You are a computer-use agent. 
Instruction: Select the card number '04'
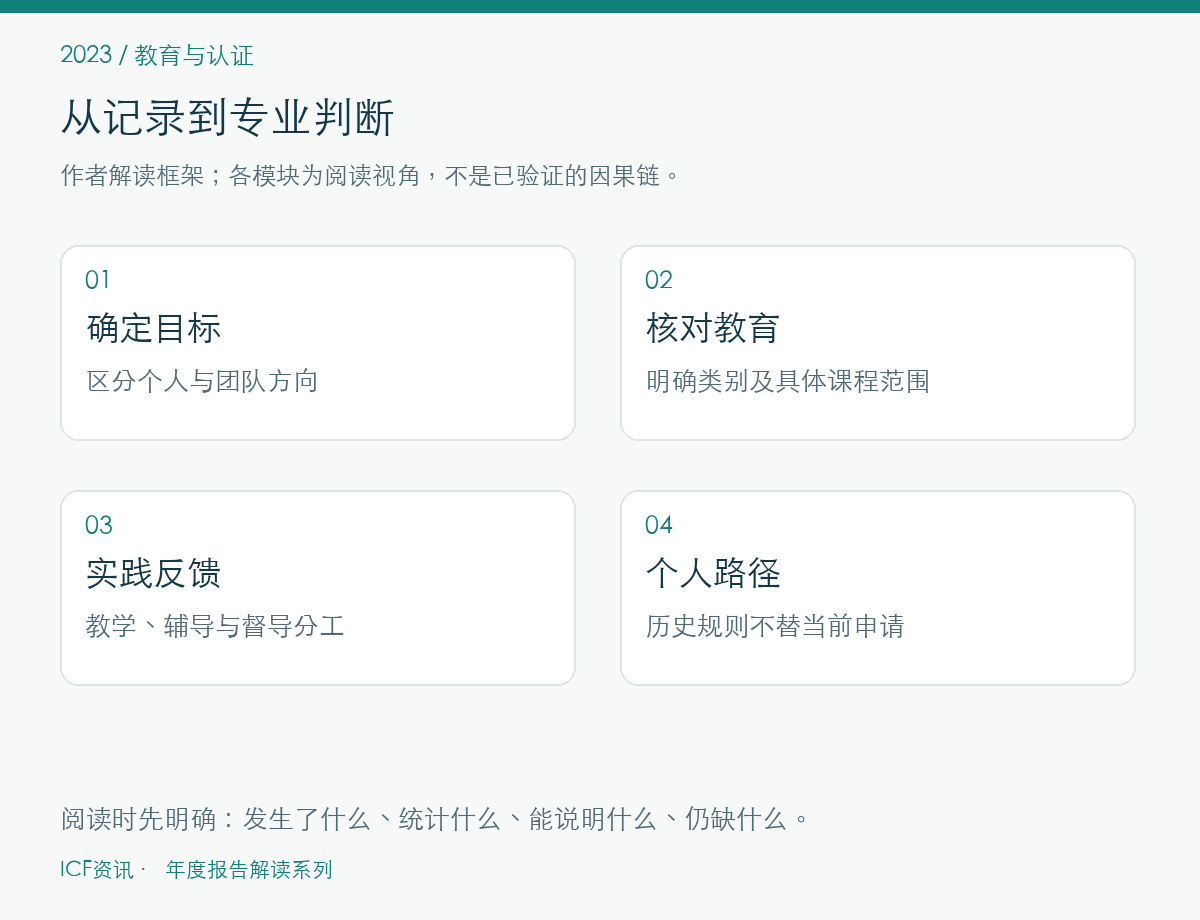(x=659, y=525)
